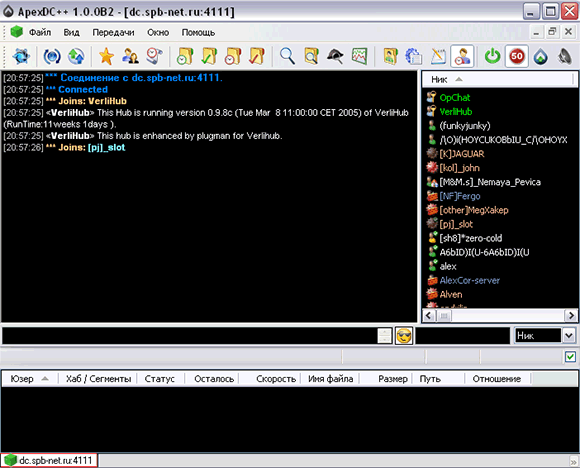This screenshot has width=580, height=468.
Task: Open Favorite Users icon
Action: pyautogui.click(x=130, y=57)
